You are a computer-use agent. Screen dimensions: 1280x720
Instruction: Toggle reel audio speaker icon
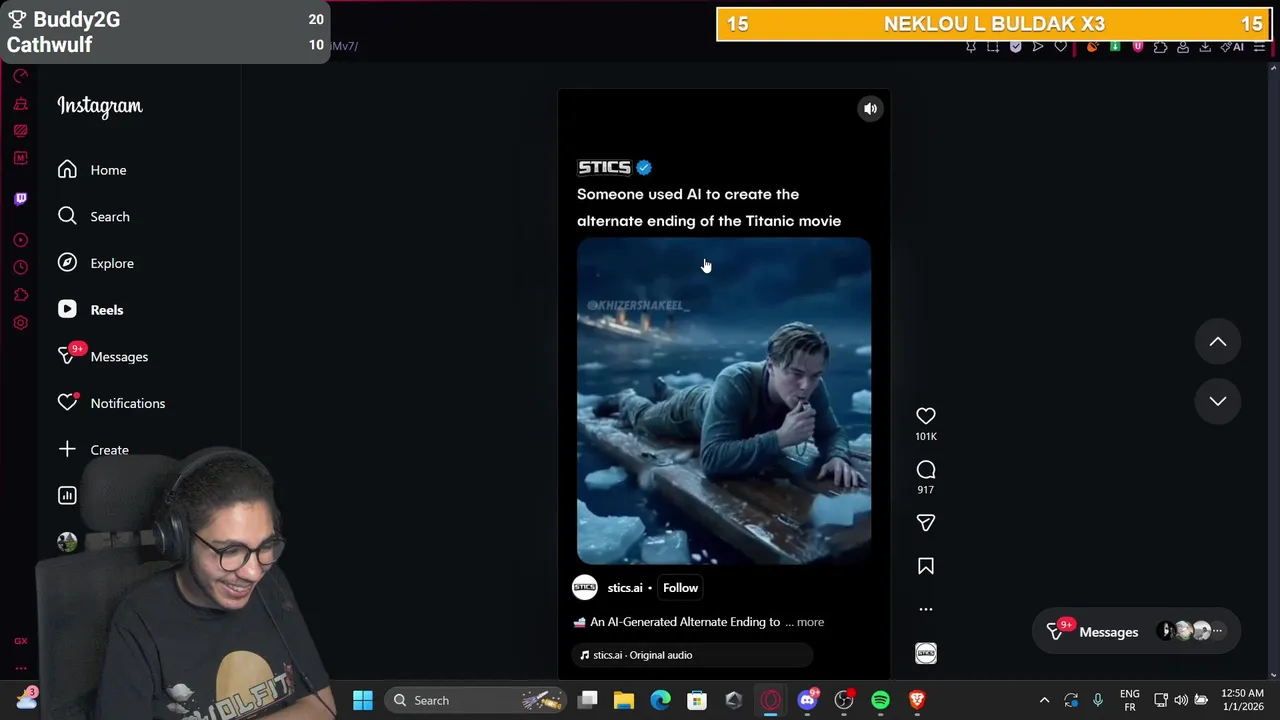click(x=871, y=109)
